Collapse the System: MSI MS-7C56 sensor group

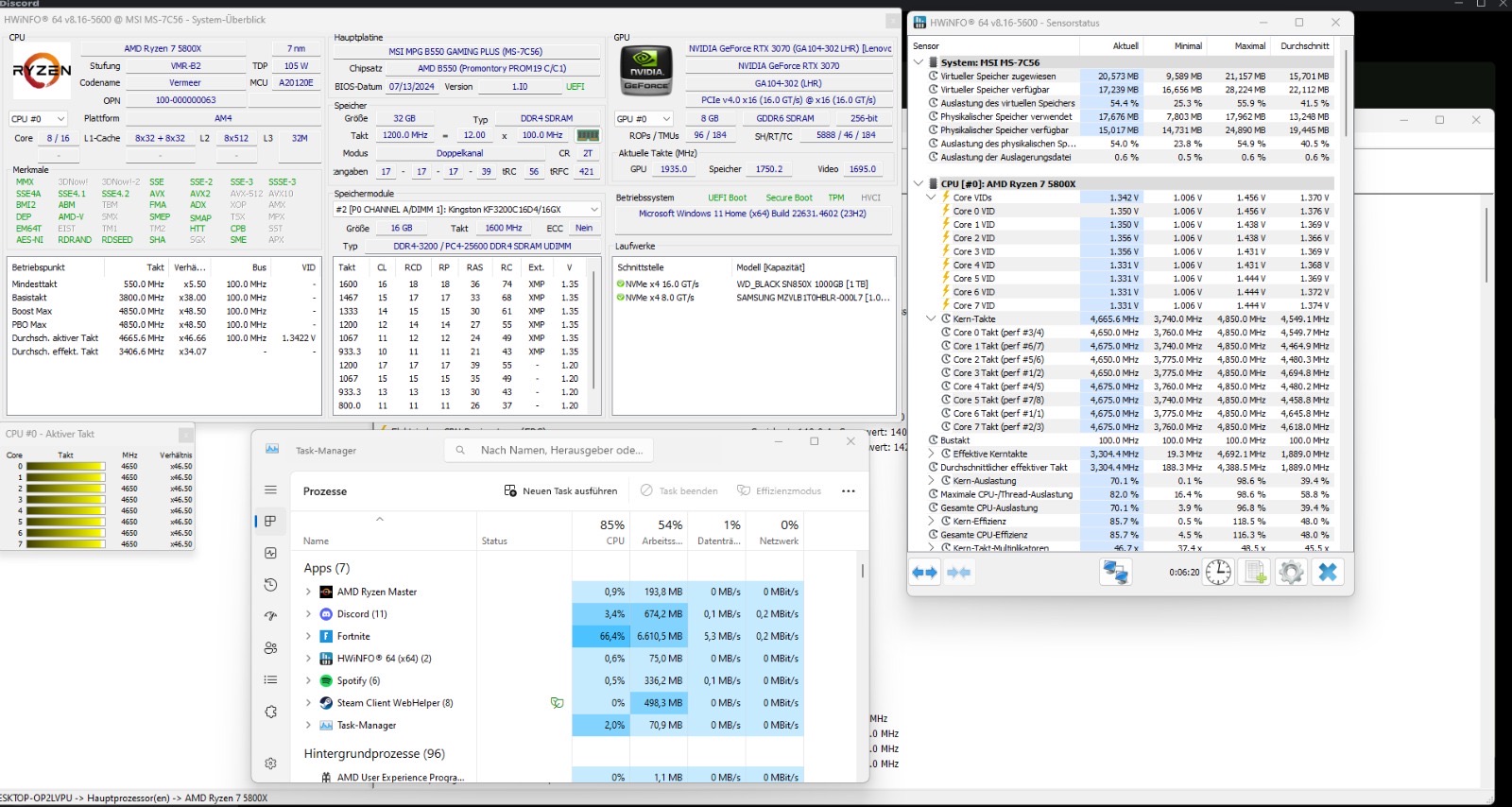tap(919, 62)
